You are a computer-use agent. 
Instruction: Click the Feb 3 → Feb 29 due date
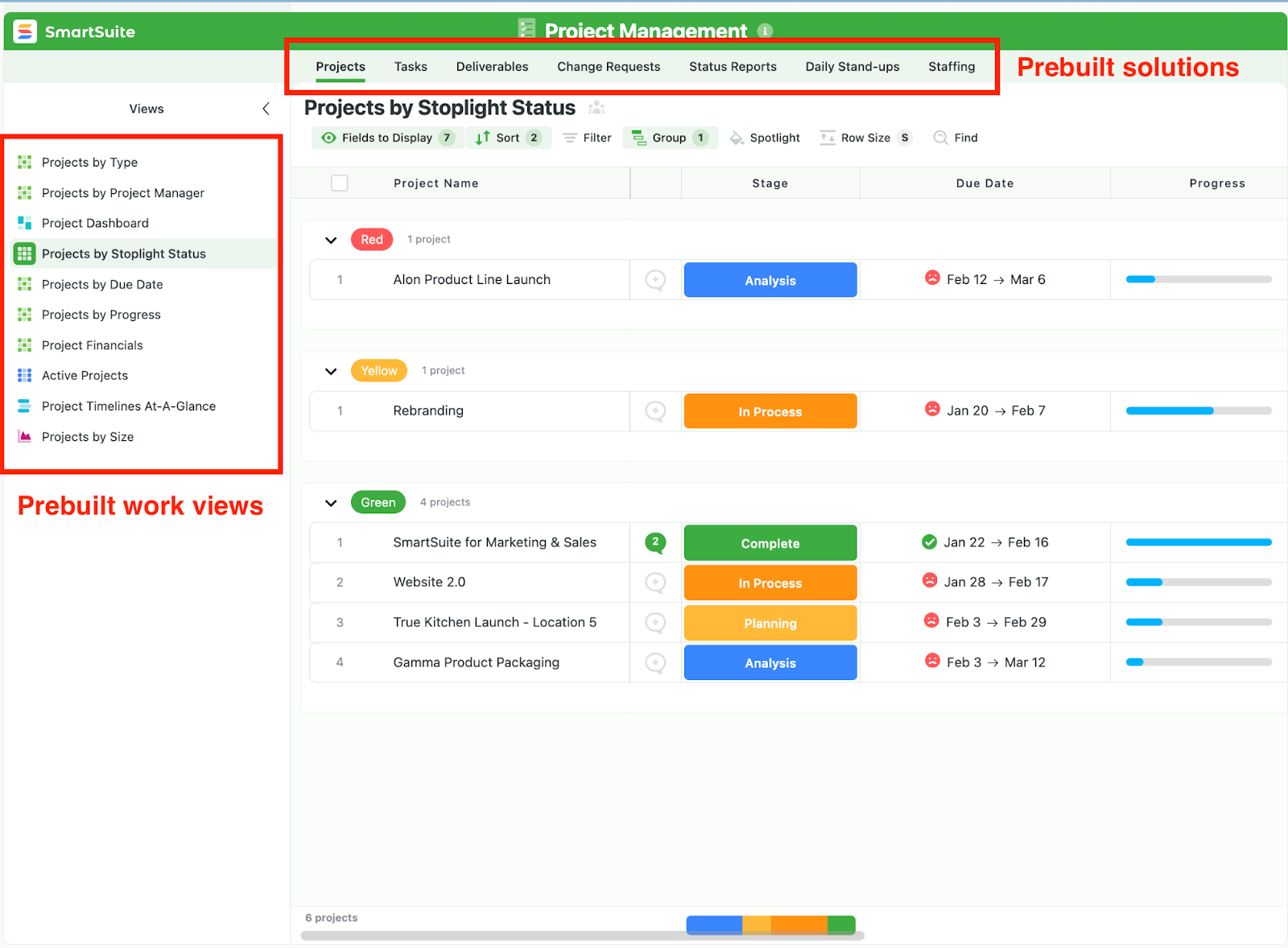(996, 622)
